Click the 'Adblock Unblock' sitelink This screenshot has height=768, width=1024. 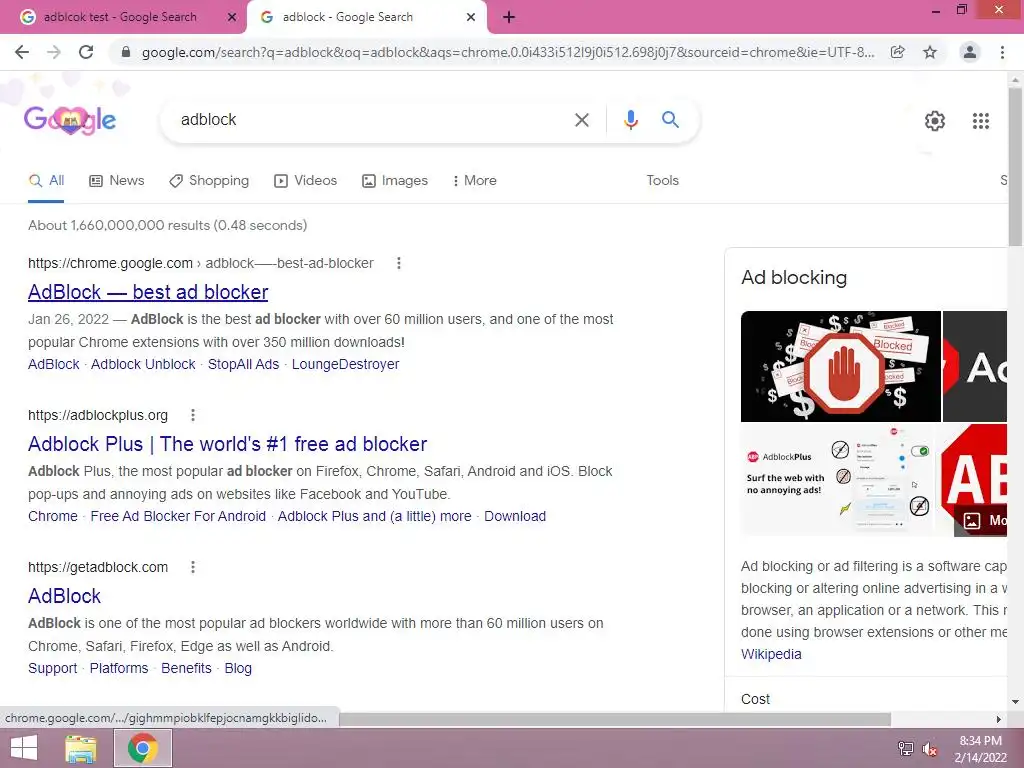[x=143, y=364]
